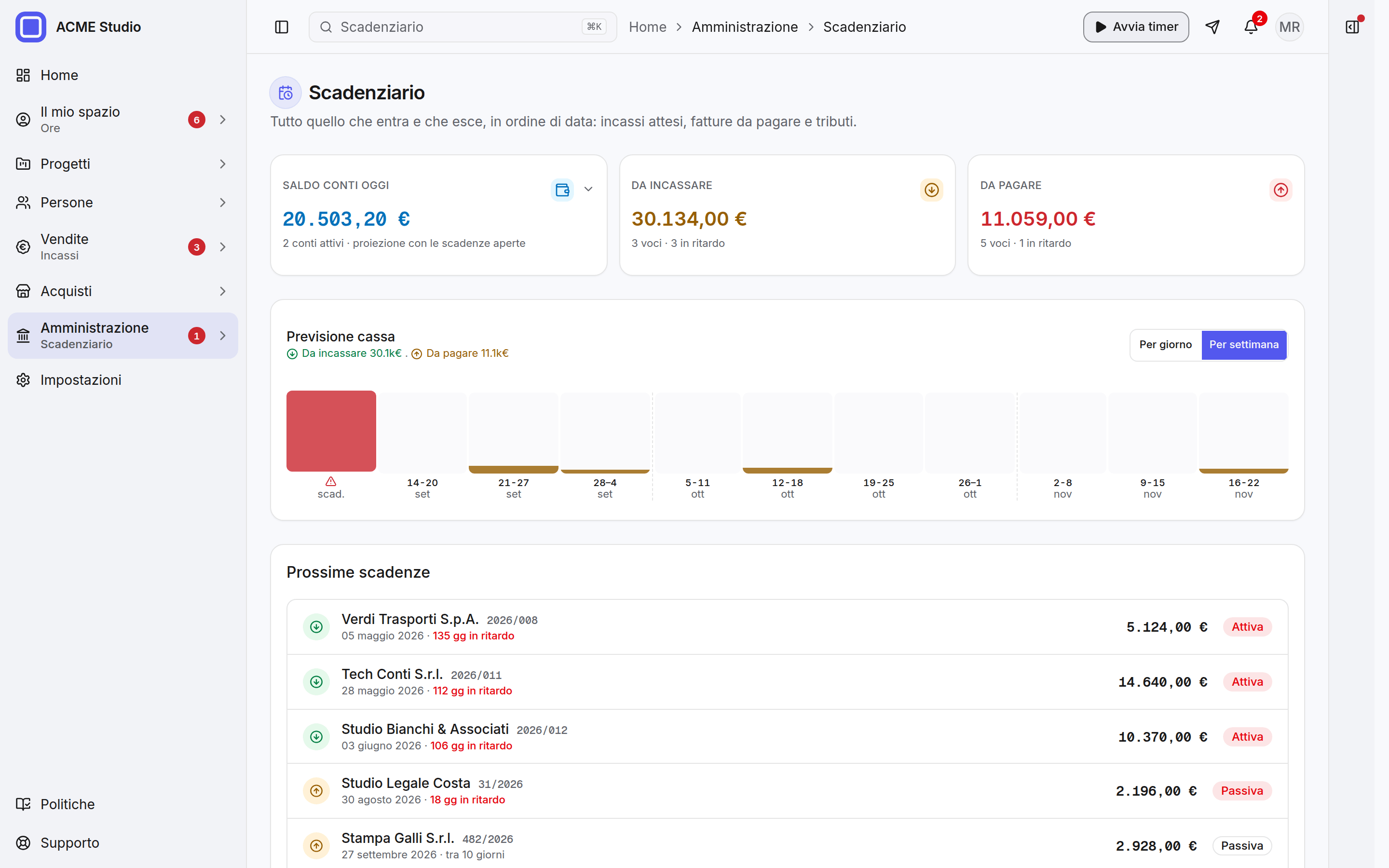Open Impostazioni in the sidebar
The width and height of the screenshot is (1389, 868).
click(123, 380)
